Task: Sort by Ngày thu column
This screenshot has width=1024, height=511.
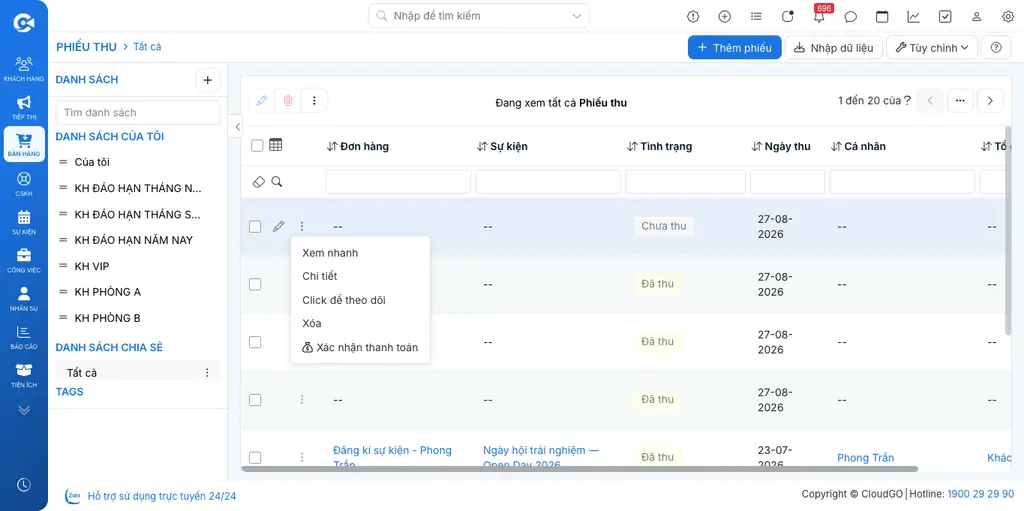Action: pyautogui.click(x=781, y=146)
